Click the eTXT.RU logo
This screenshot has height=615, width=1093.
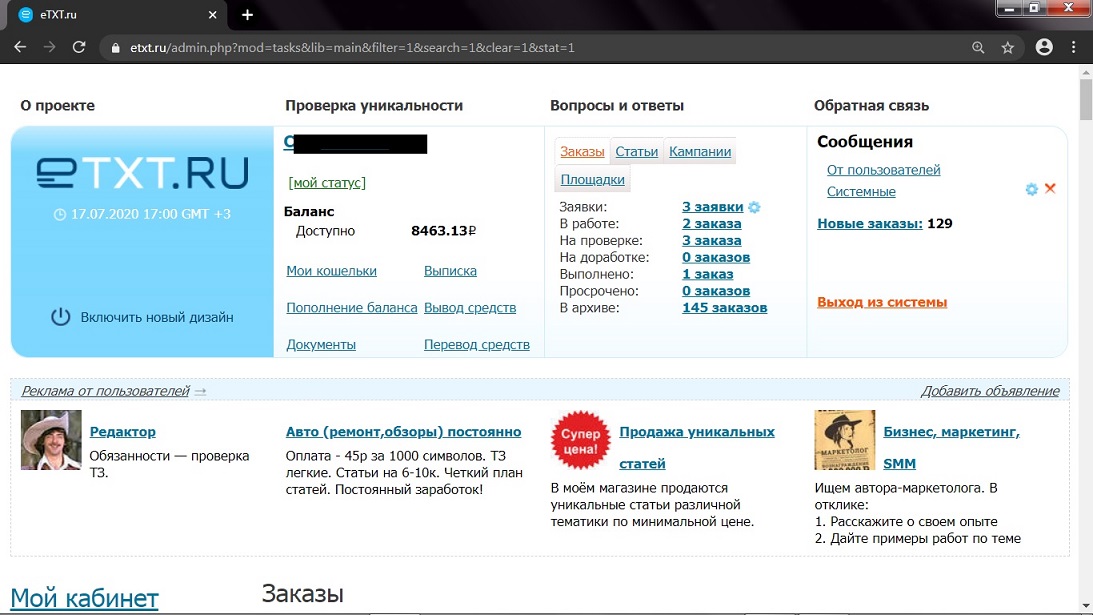point(142,173)
